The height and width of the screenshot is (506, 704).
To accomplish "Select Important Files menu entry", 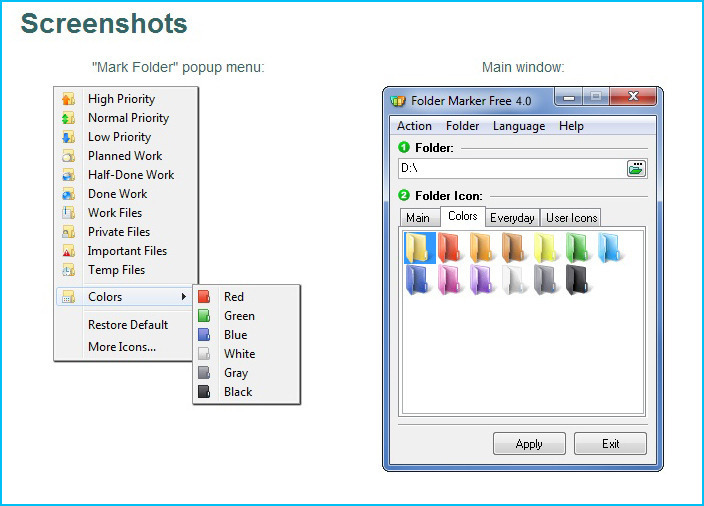I will (127, 251).
